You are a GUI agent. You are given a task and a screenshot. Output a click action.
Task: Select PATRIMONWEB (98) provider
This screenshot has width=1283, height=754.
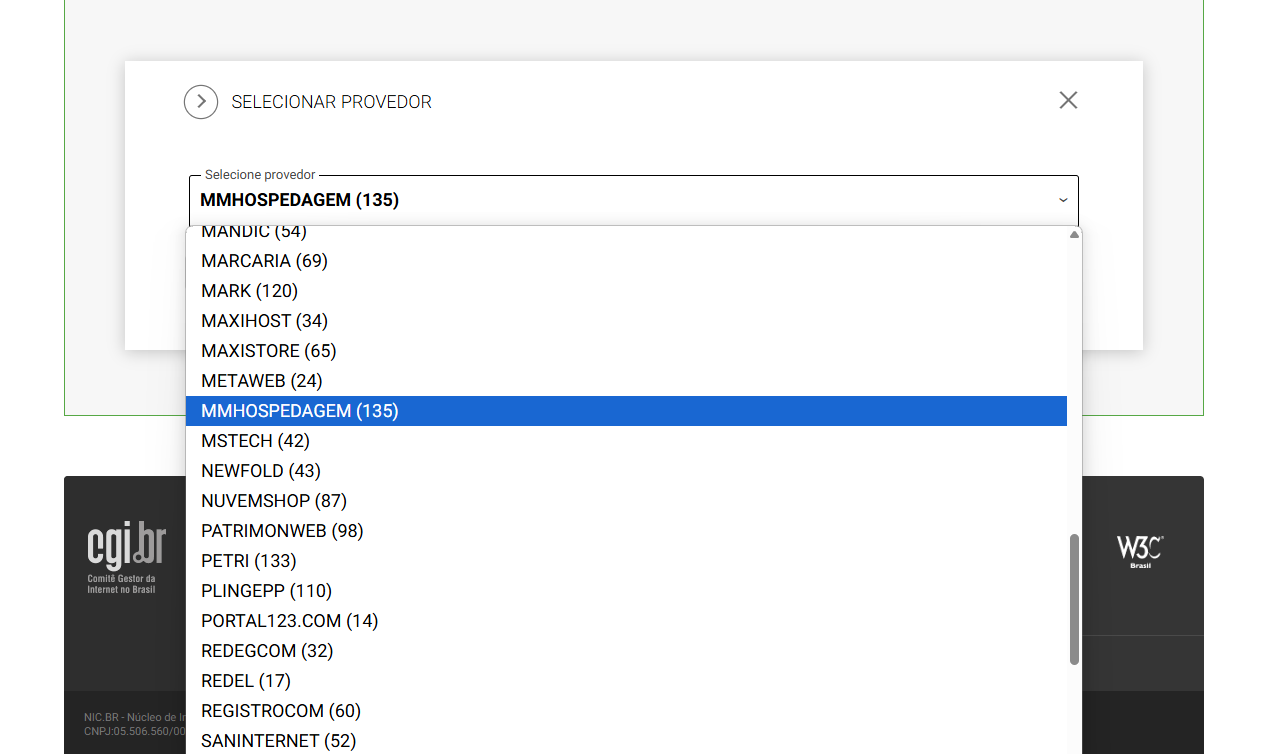626,531
